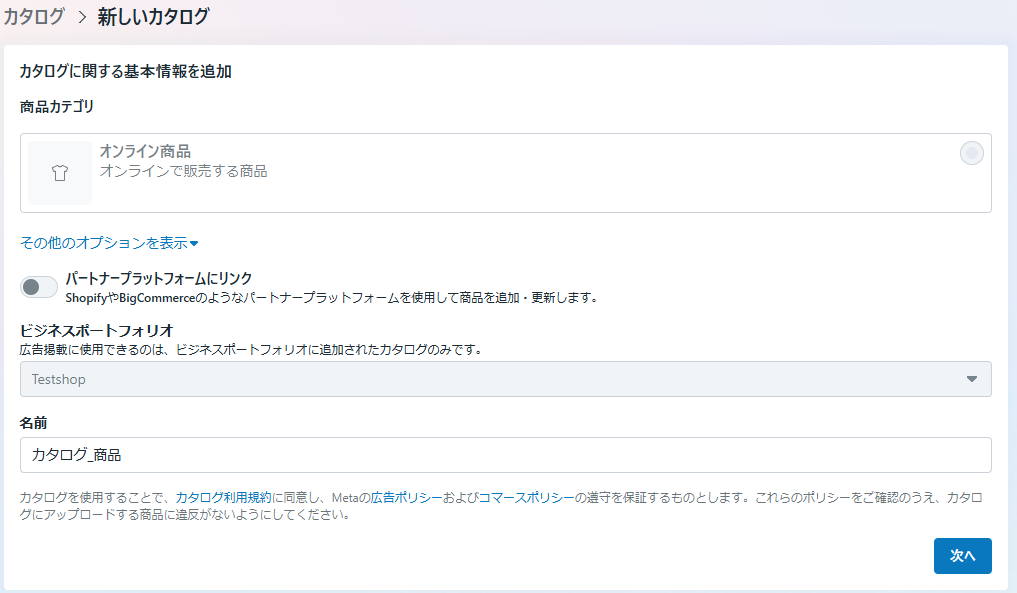Click the ビジネスポートフォリオ section label

coord(97,331)
